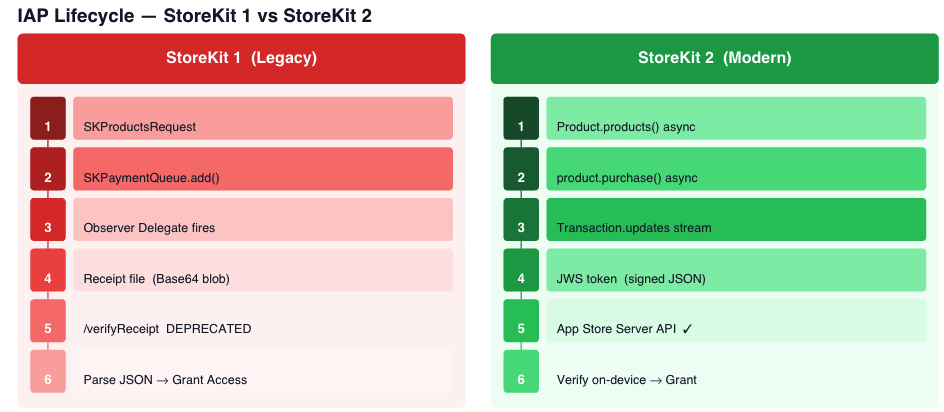Select step 4 badge beside JWS token
The height and width of the screenshot is (412, 944).
(521, 270)
